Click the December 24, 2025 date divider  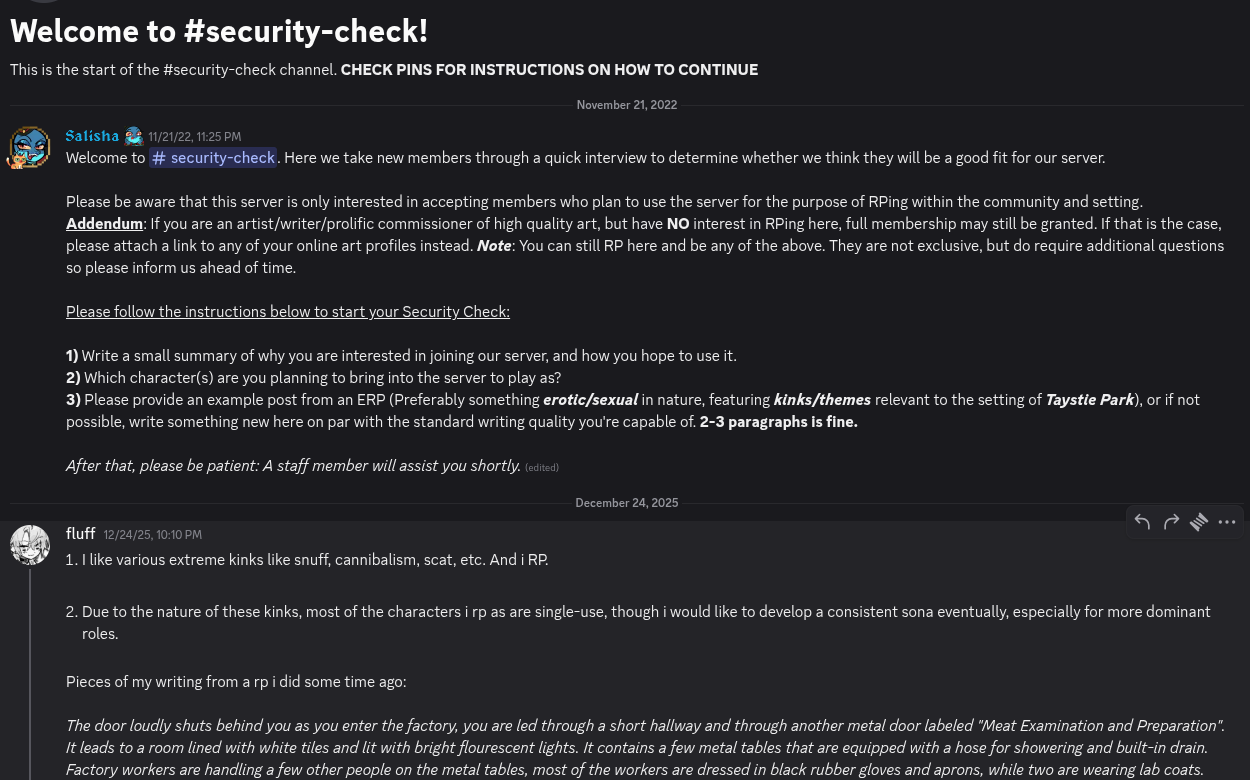[627, 503]
